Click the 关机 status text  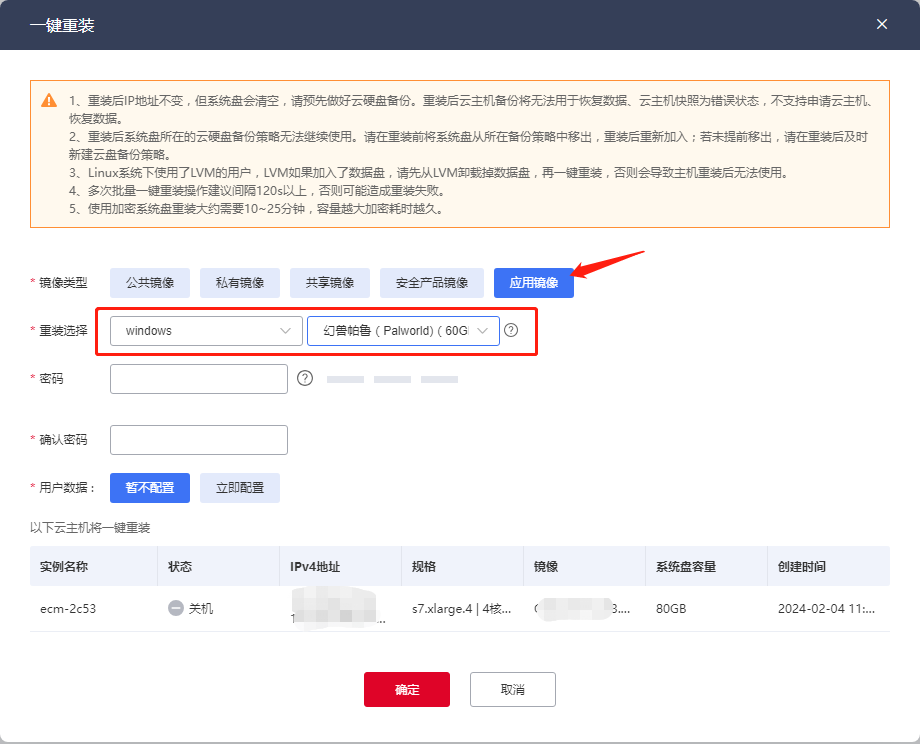click(x=201, y=608)
